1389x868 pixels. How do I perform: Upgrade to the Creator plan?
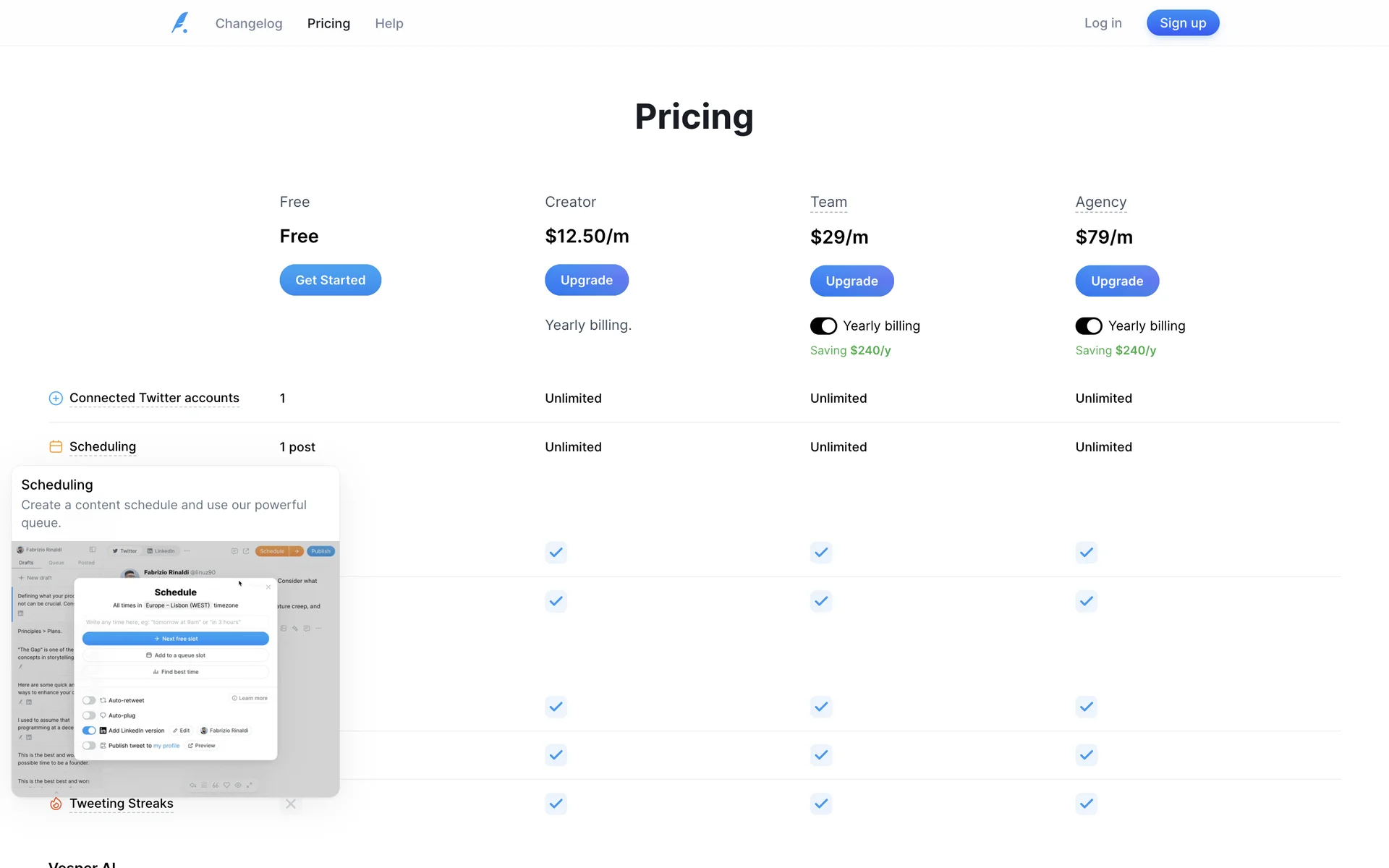587,280
